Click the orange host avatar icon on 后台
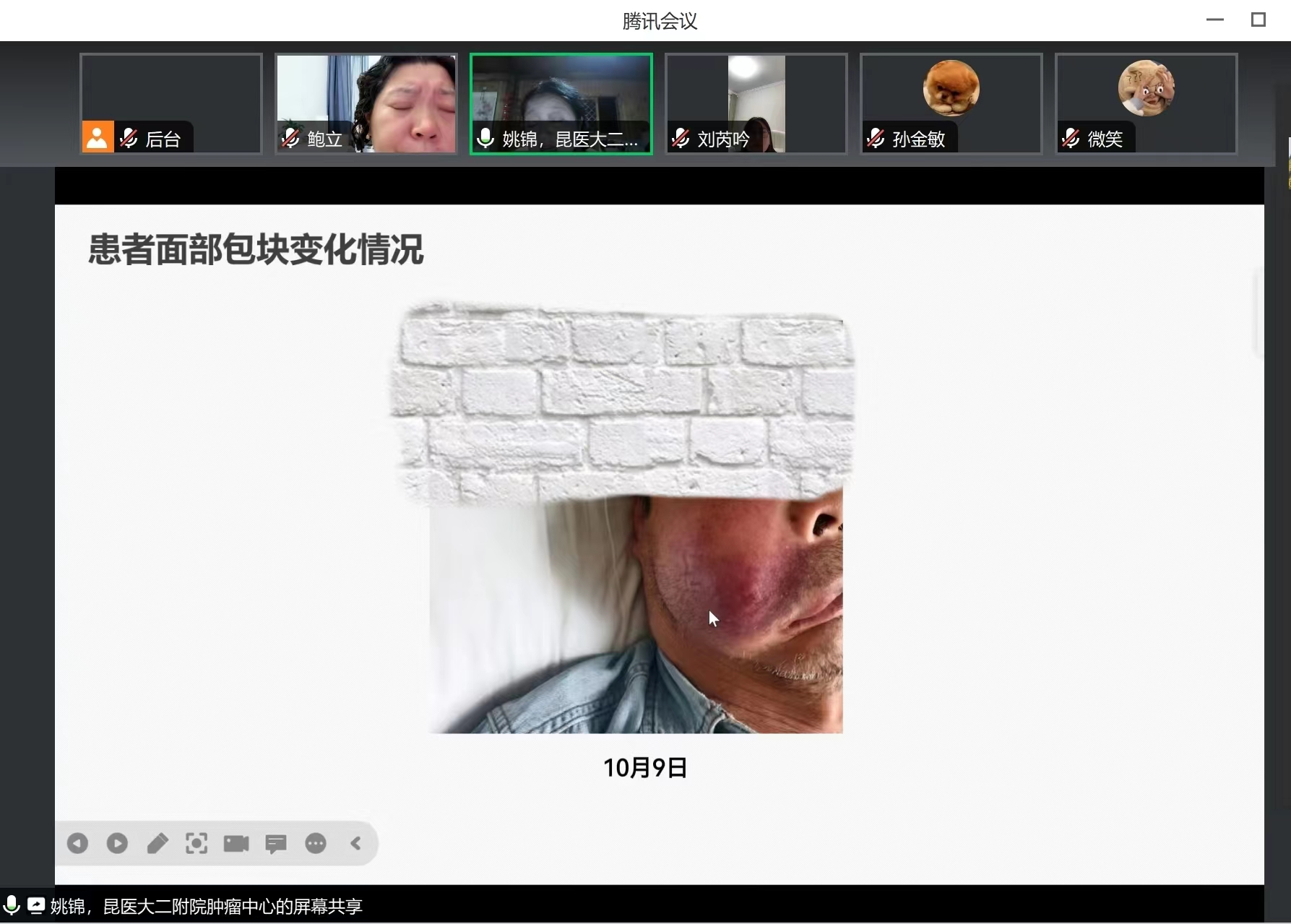This screenshot has height=924, width=1291. point(97,137)
